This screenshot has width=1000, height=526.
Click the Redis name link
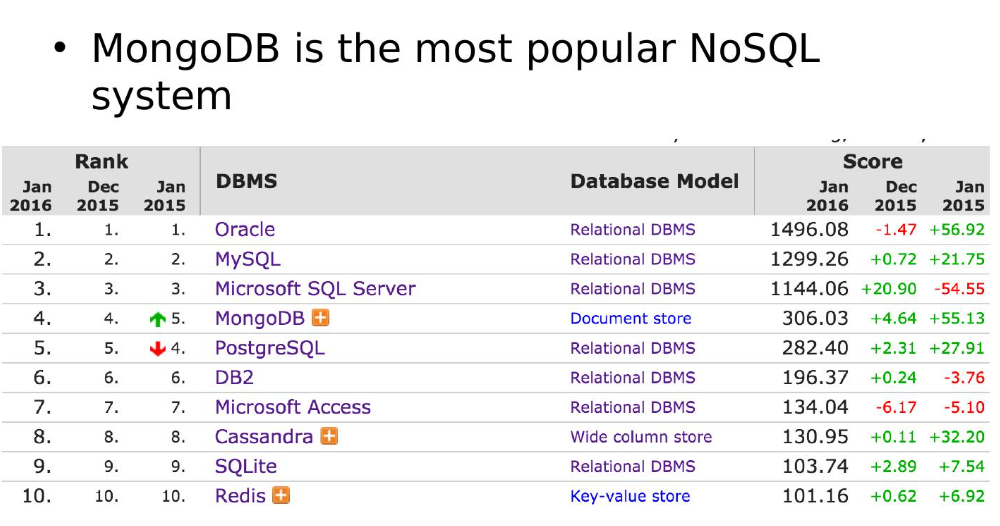pos(241,496)
